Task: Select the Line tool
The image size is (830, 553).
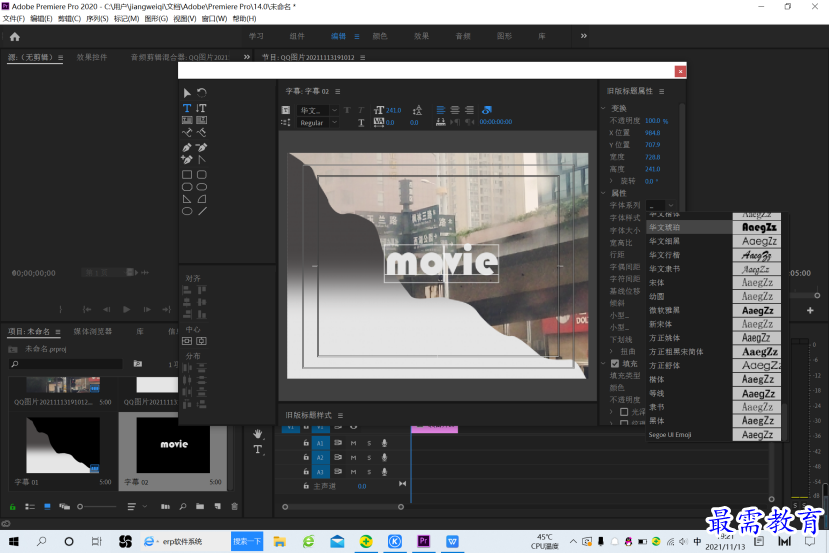Action: click(x=202, y=211)
